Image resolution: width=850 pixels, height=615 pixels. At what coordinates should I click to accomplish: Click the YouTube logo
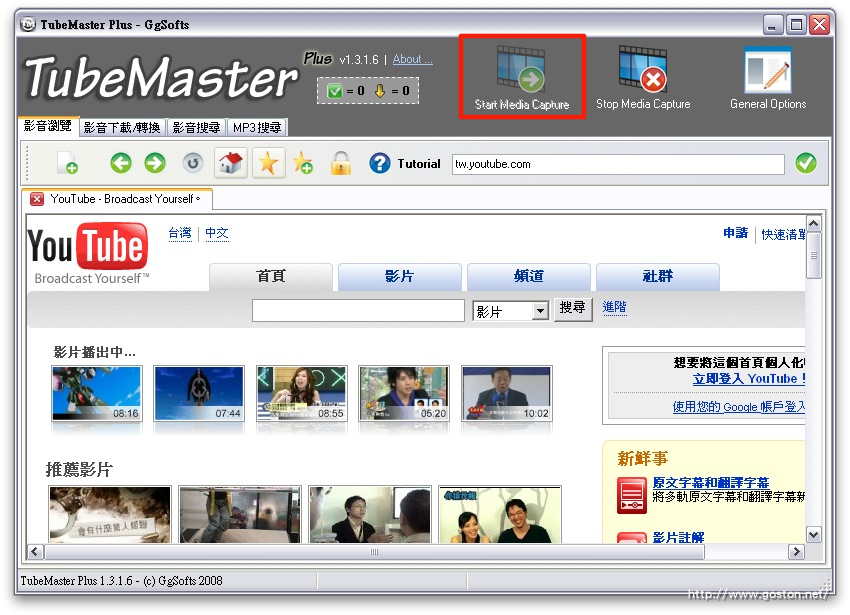88,253
